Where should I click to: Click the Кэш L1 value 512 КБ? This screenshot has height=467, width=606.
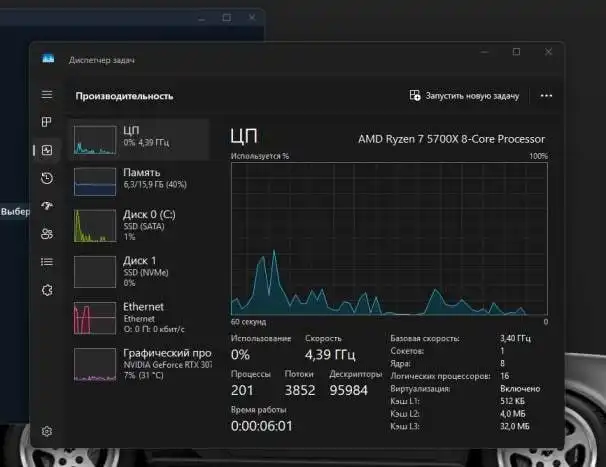[512, 401]
